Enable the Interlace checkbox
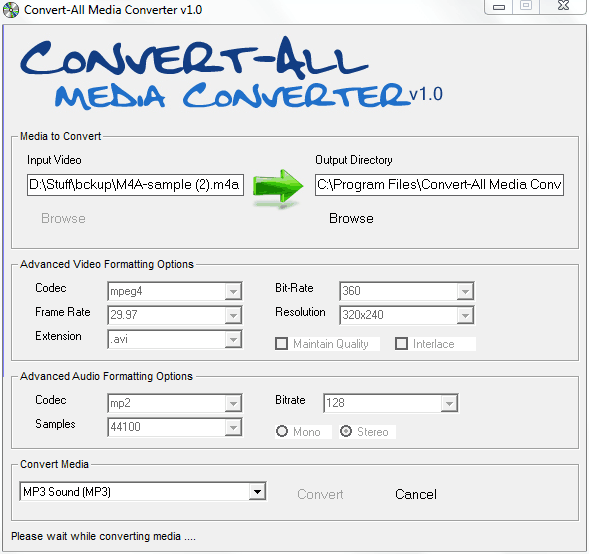Viewport: 589px width, 554px height. click(401, 344)
